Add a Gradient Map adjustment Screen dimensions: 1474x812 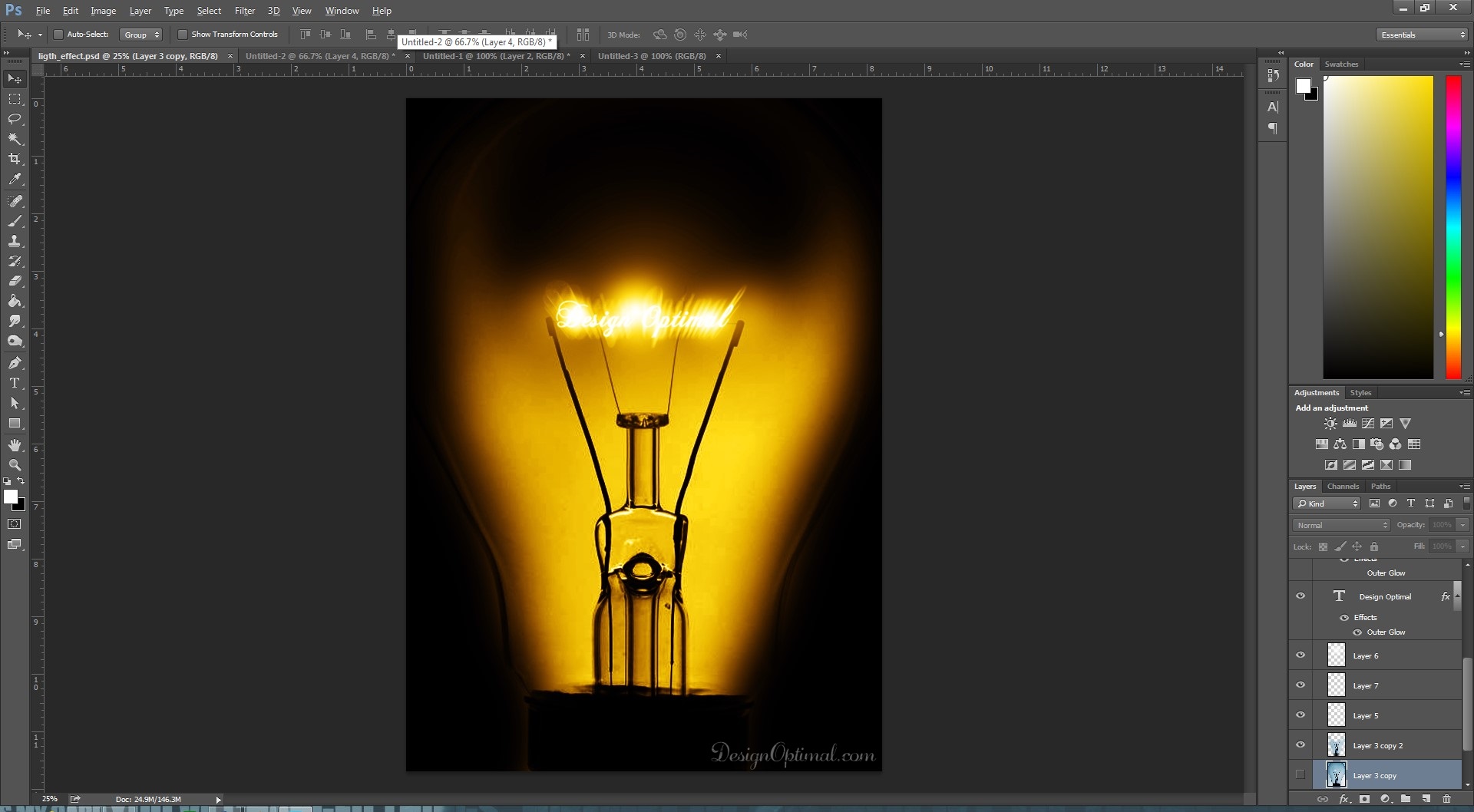[x=1405, y=465]
